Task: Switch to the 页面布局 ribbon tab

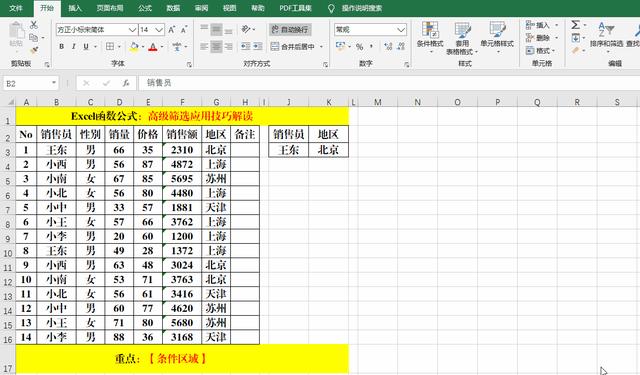Action: 110,8
